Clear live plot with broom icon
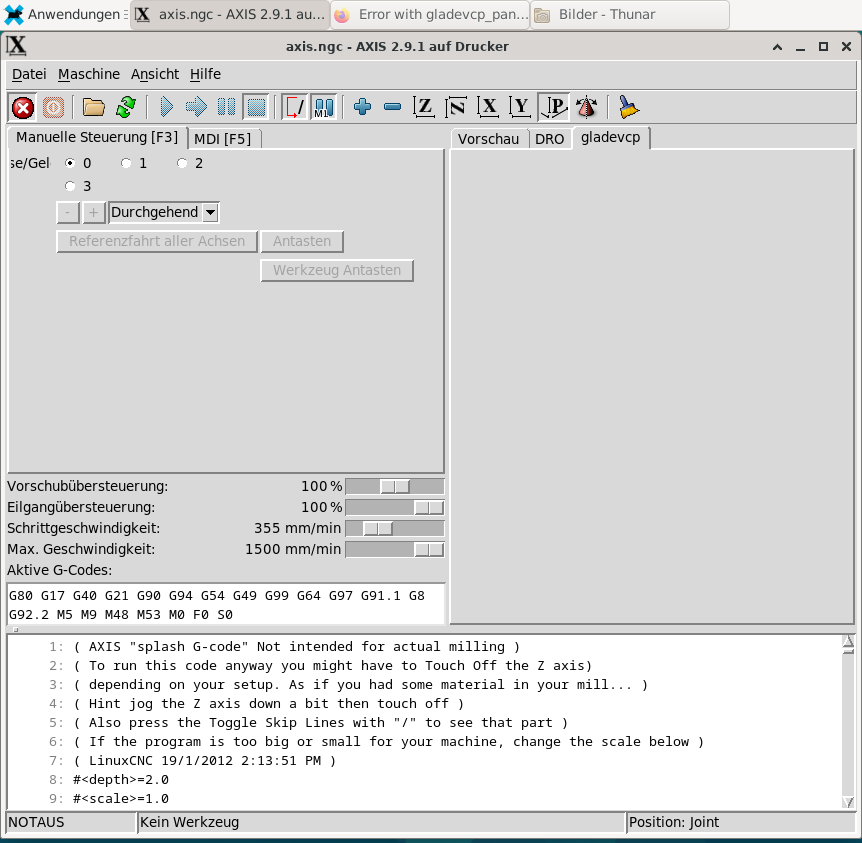Viewport: 862px width, 843px height. [628, 107]
